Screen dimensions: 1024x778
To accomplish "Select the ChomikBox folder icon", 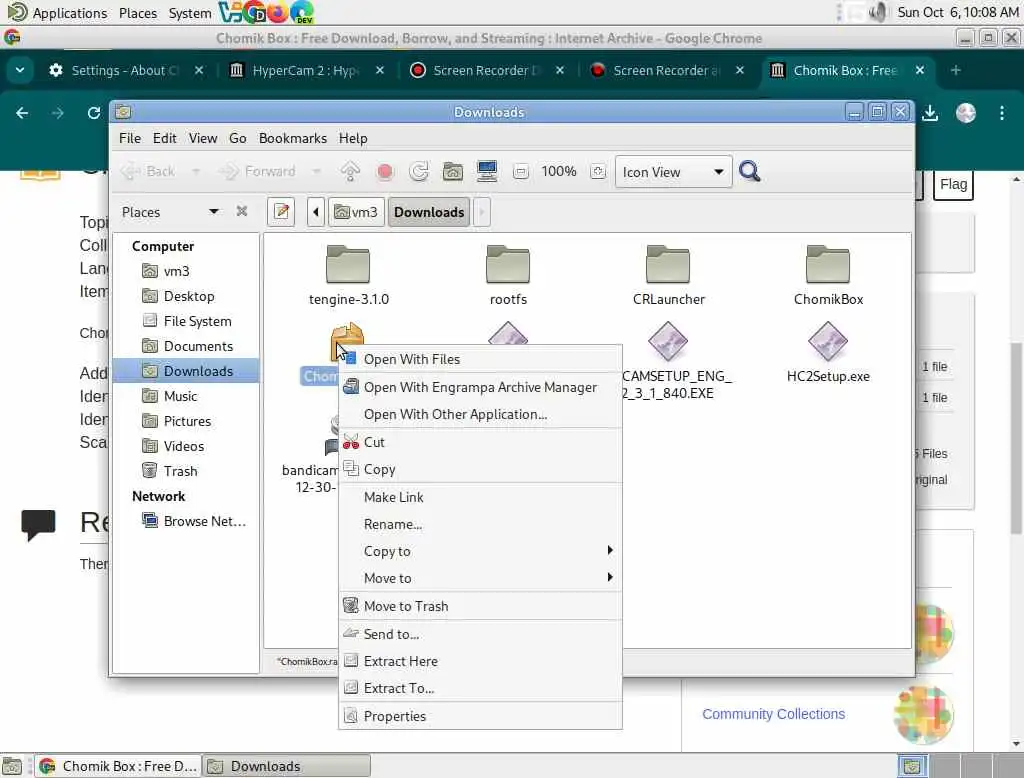I will [828, 265].
